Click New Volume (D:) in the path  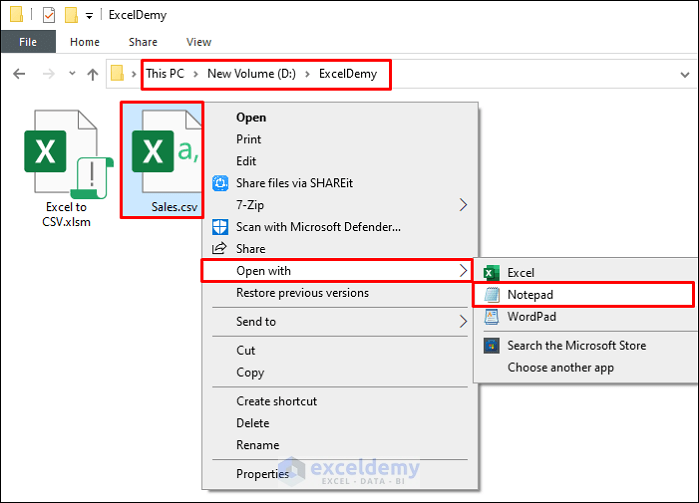click(x=251, y=74)
